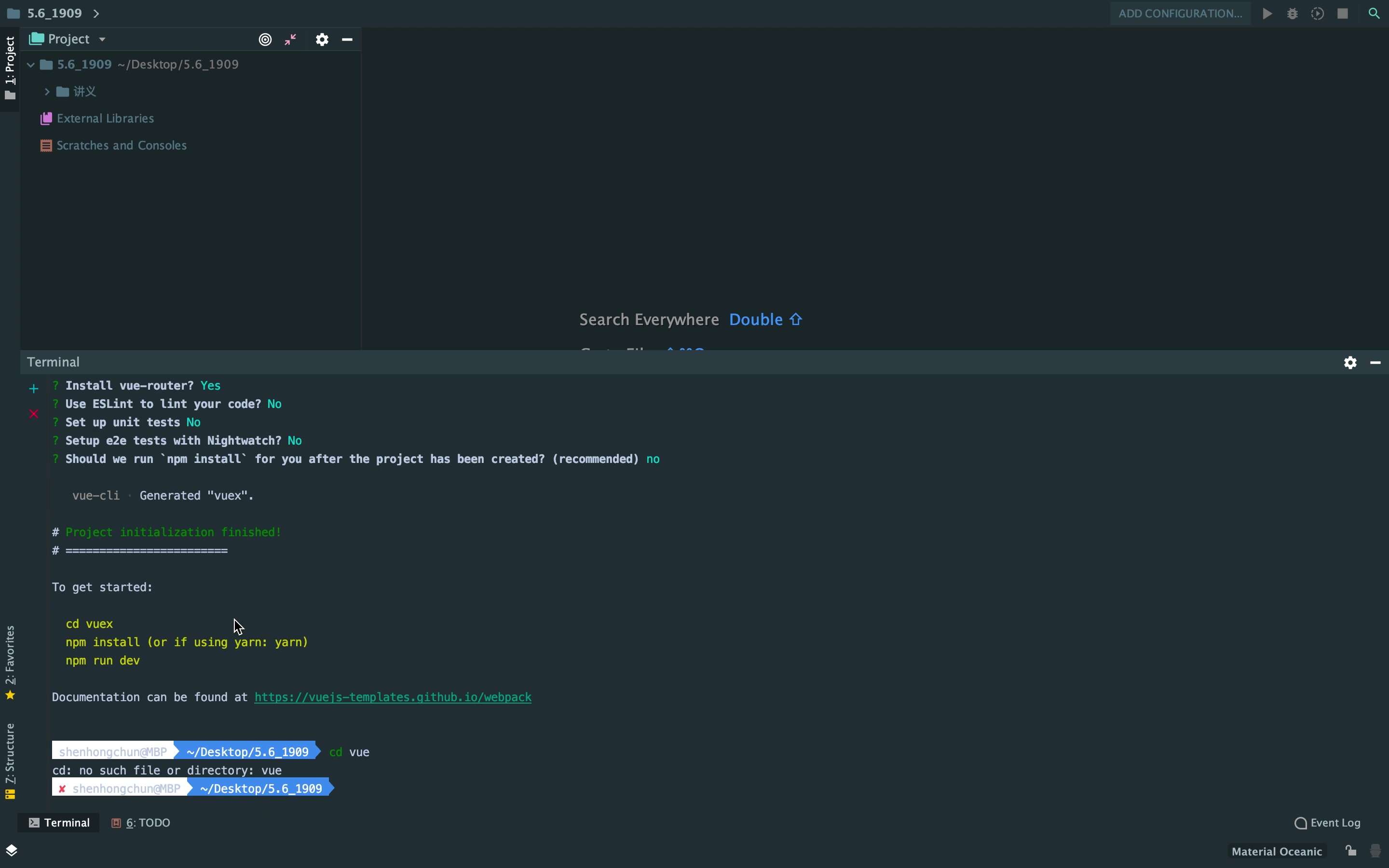Screen dimensions: 1389x868
Task: Click the locate/scroll-from-source target icon
Action: [x=265, y=40]
